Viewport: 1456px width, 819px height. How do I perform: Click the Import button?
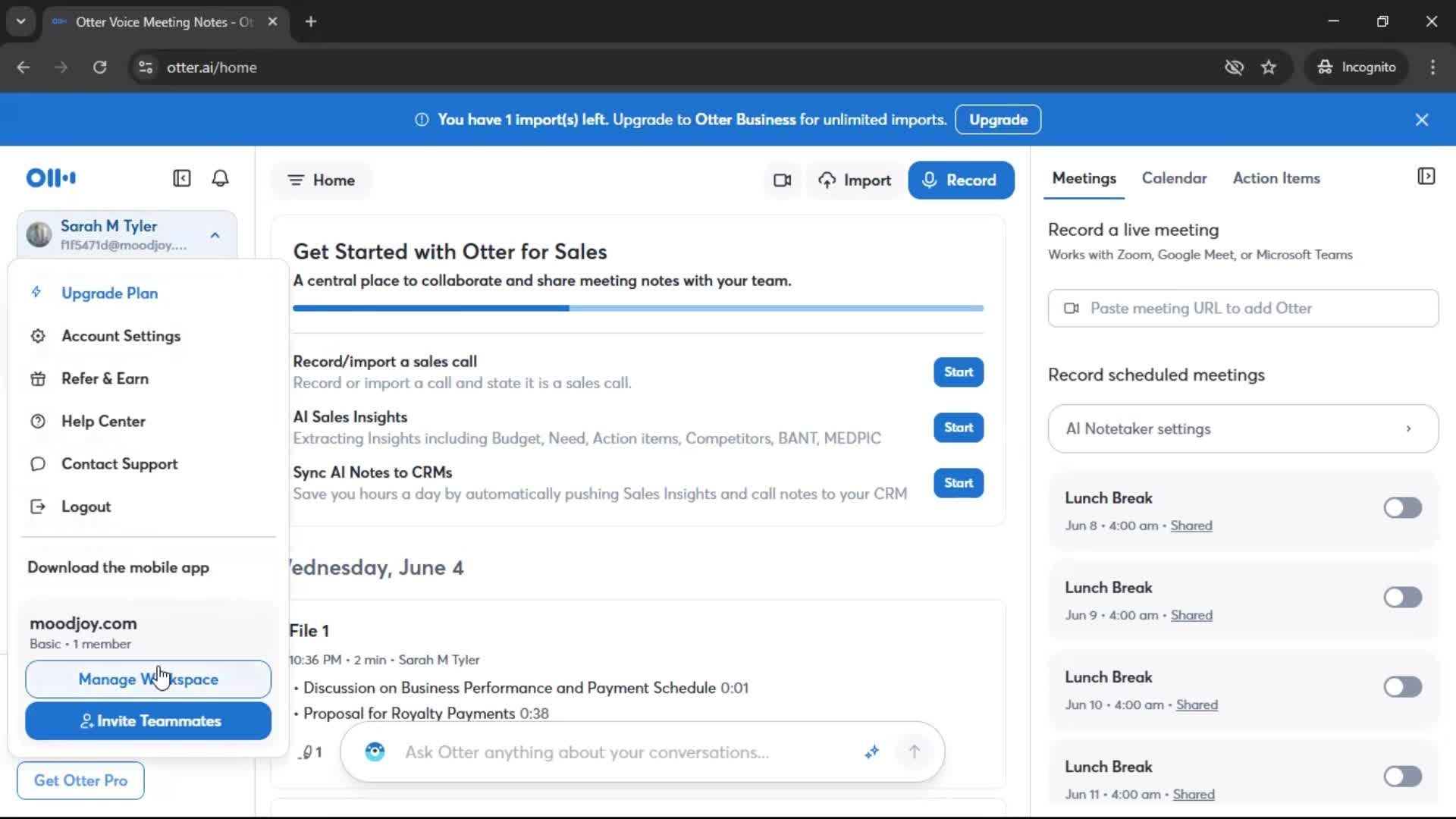(x=855, y=180)
